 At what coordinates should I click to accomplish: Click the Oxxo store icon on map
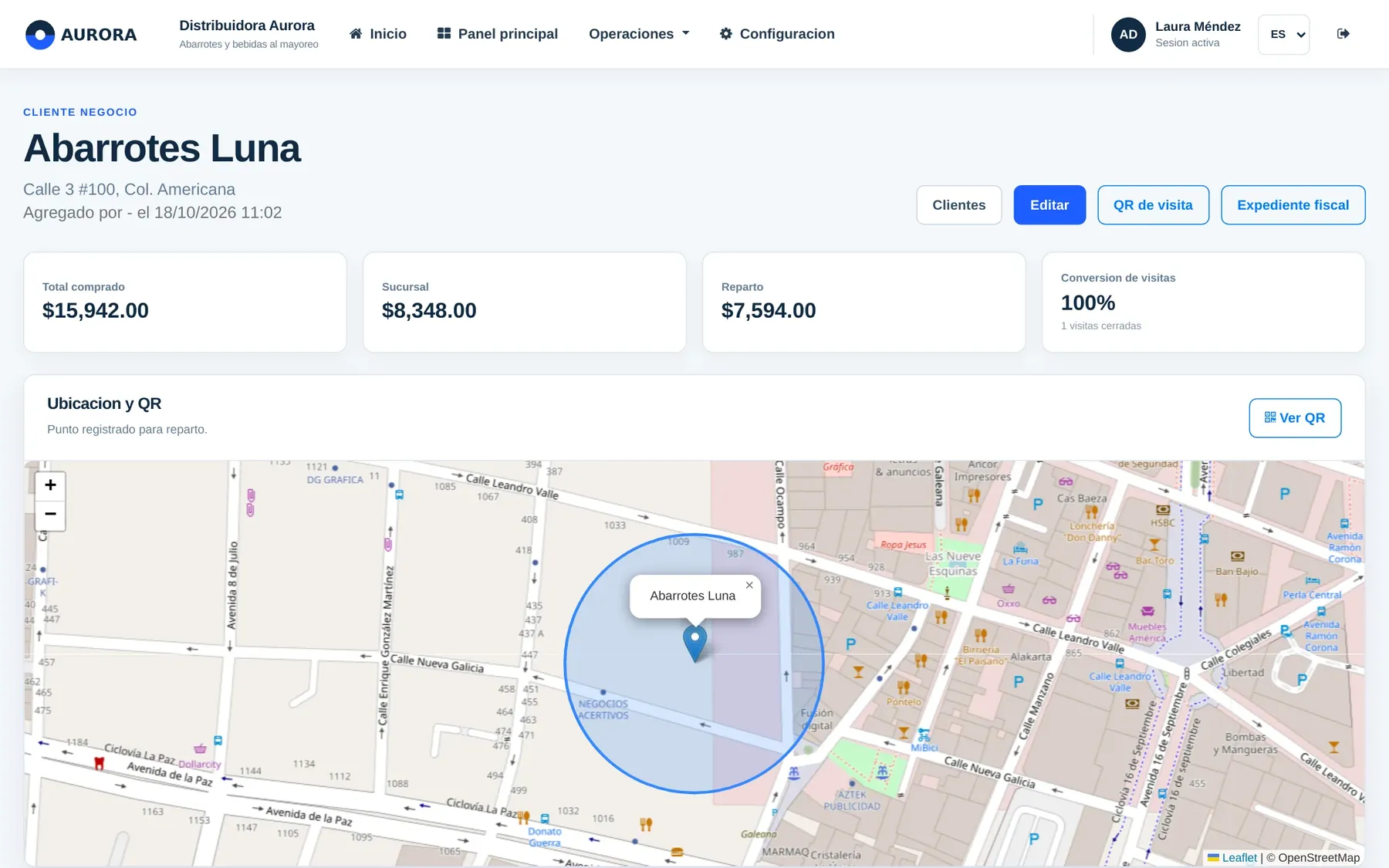[1009, 589]
